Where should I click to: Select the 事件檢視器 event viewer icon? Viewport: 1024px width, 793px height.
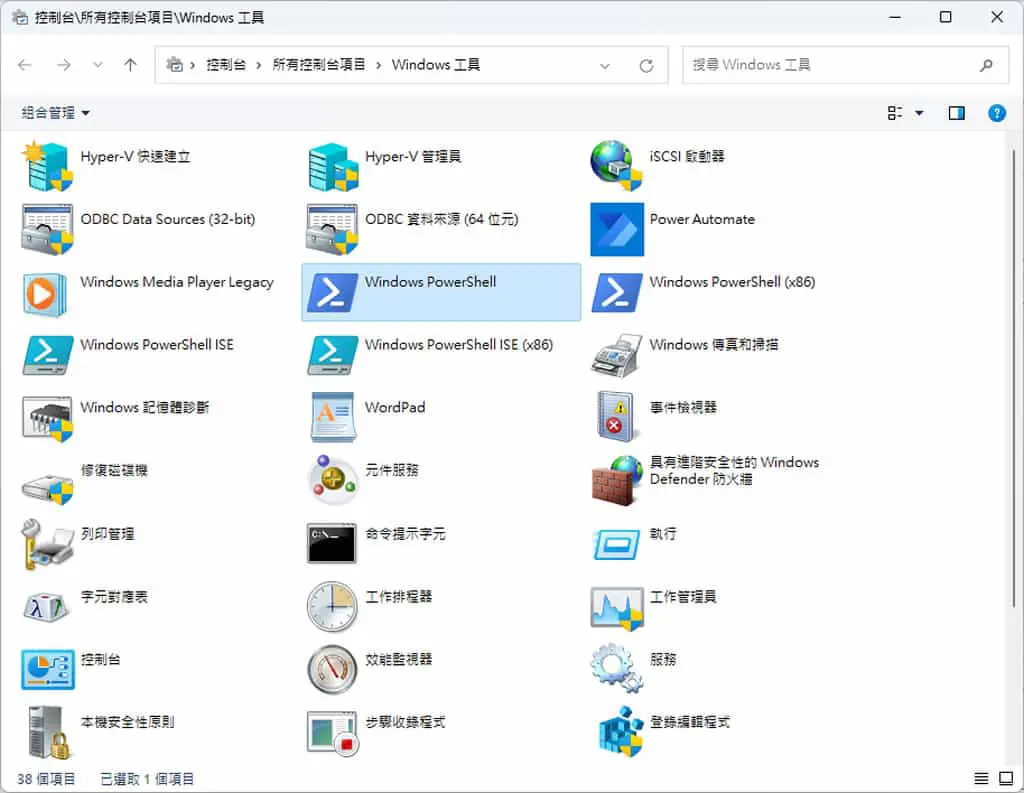(x=616, y=417)
